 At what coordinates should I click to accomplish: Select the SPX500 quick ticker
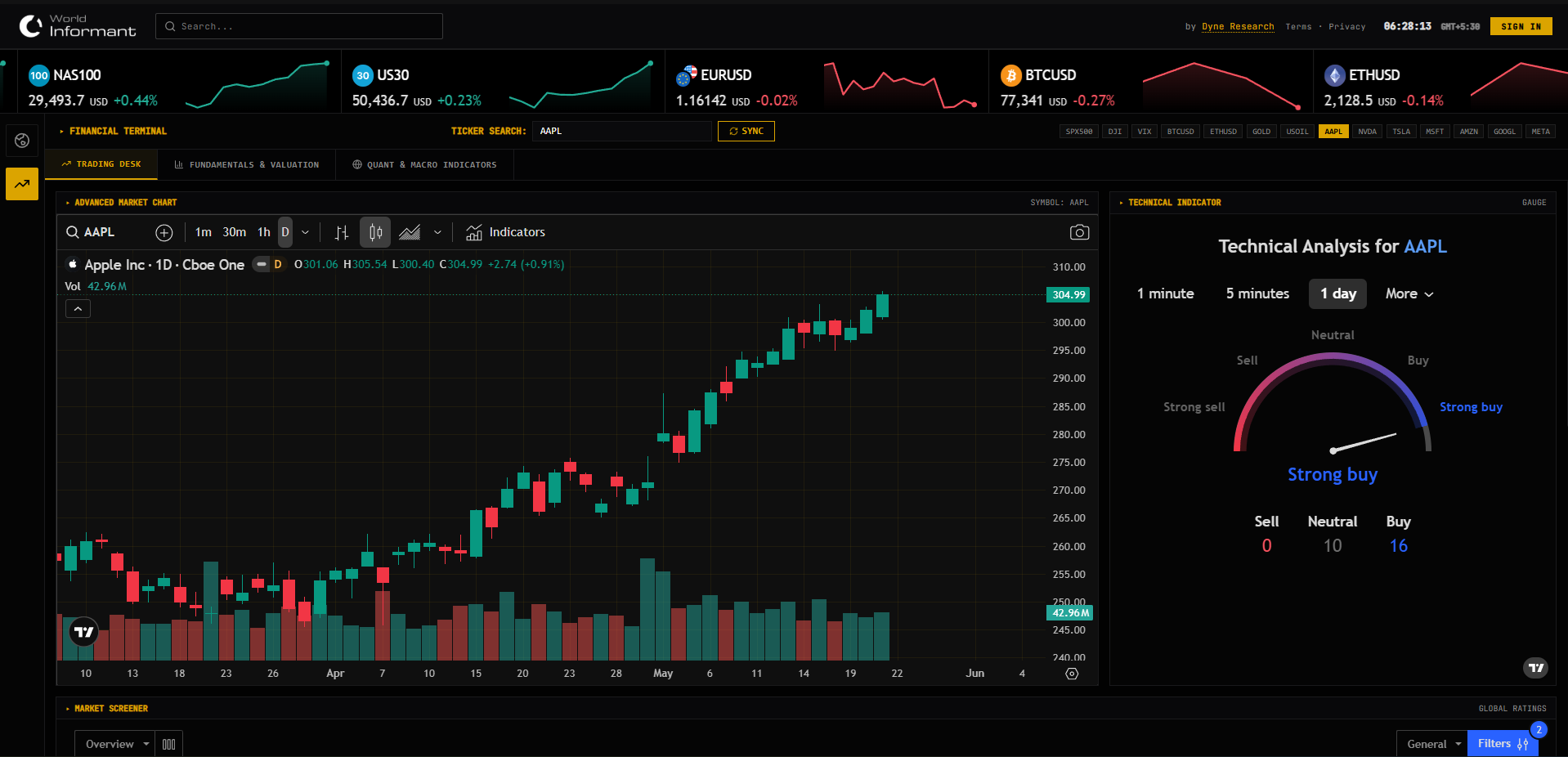pyautogui.click(x=1079, y=132)
